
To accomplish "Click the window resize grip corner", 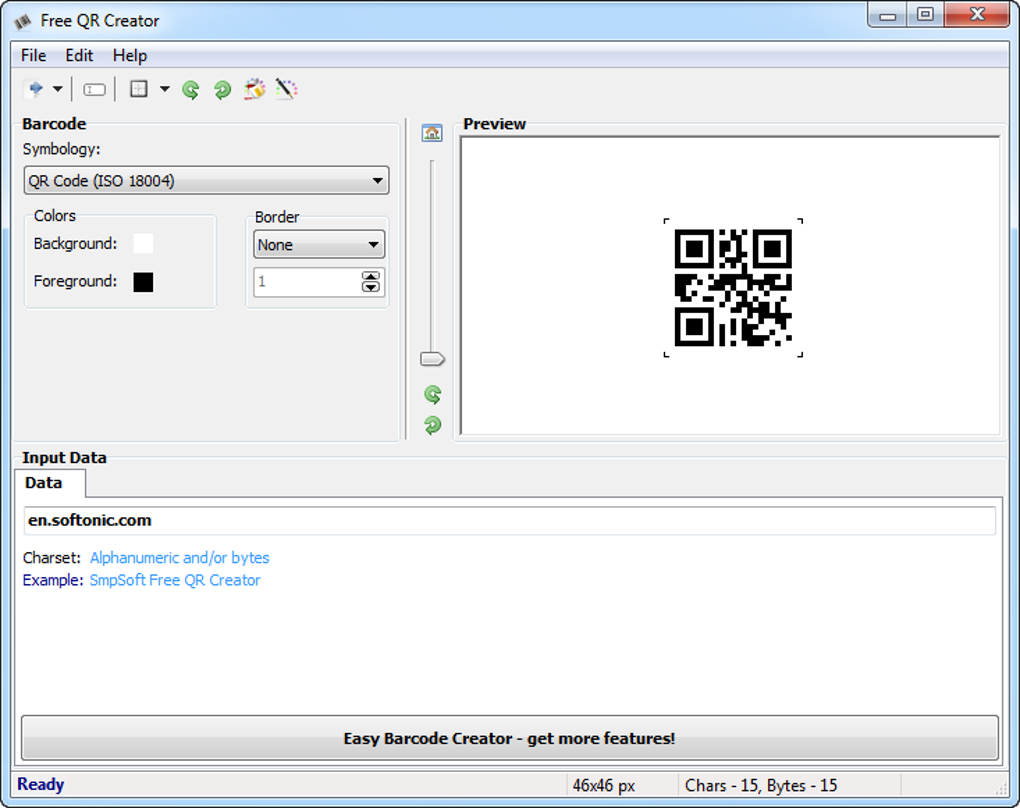I will [x=1001, y=789].
